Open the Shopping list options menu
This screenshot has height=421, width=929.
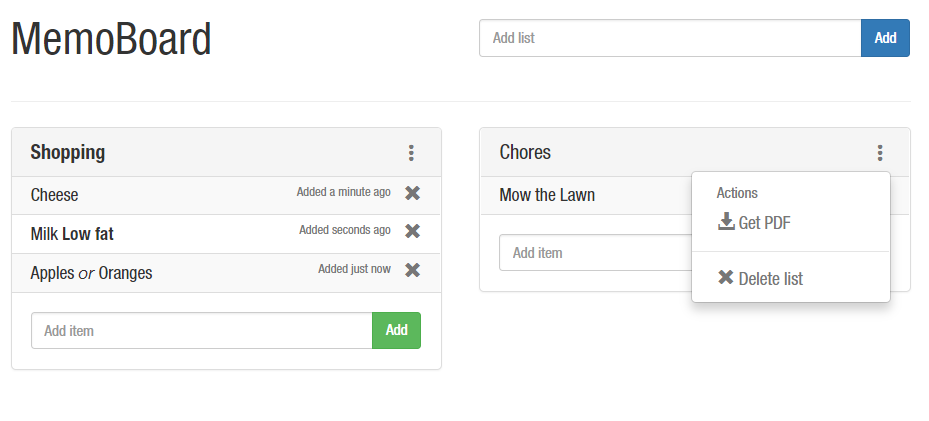pyautogui.click(x=411, y=153)
